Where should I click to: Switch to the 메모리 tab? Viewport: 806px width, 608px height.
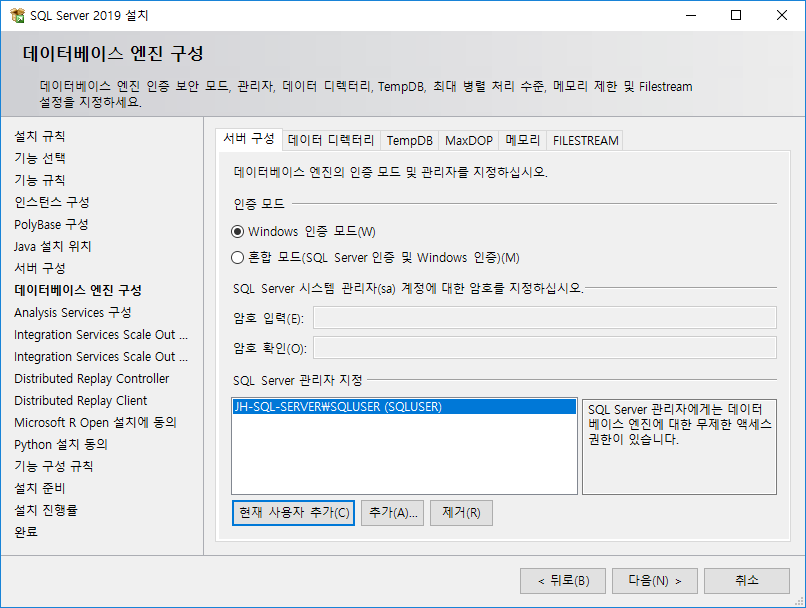[x=522, y=140]
